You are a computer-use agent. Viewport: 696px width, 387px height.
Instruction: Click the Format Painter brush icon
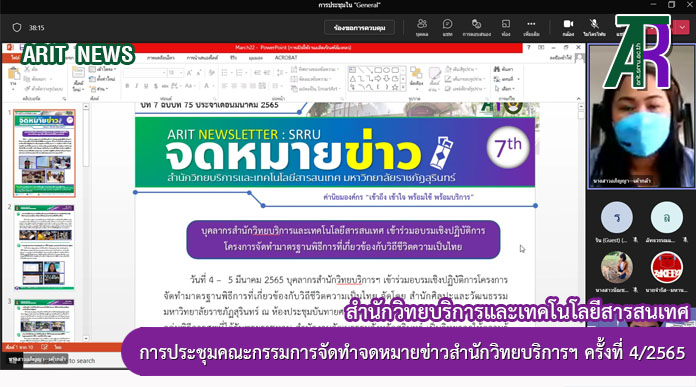28,89
